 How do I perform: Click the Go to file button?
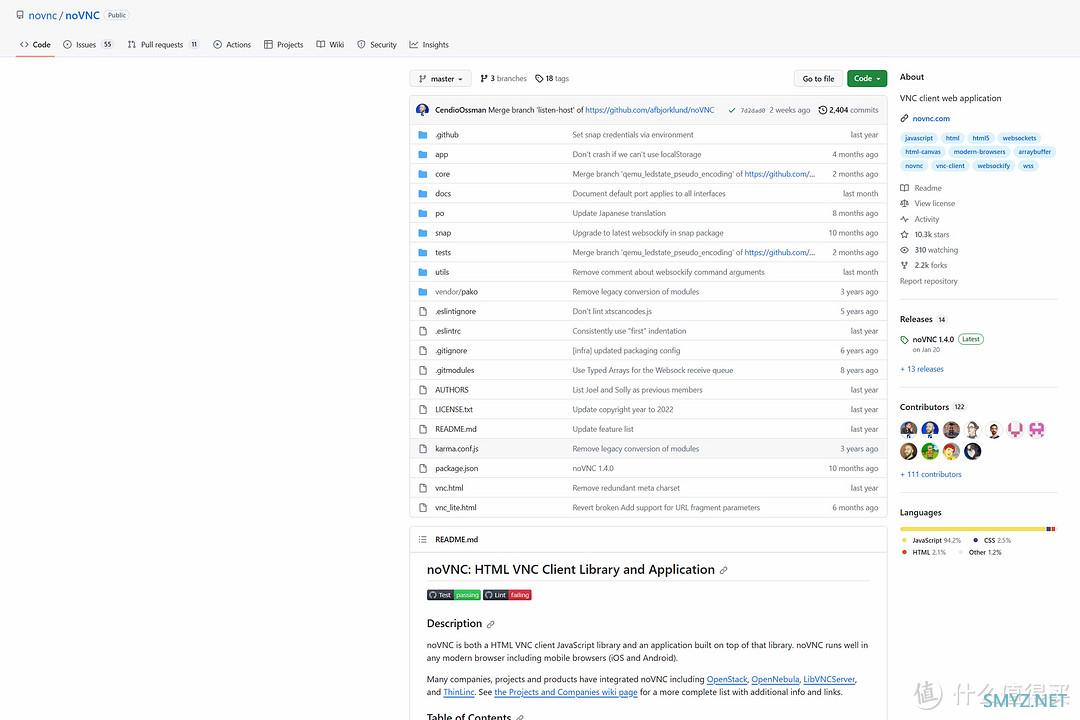coord(818,79)
